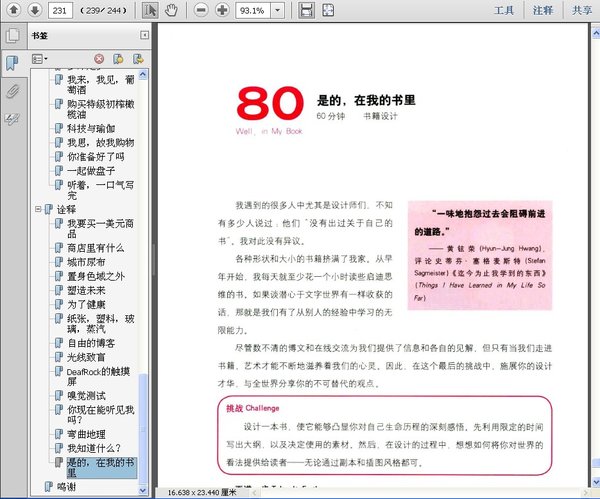Click the page number input field
Image resolution: width=600 pixels, height=499 pixels.
59,10
